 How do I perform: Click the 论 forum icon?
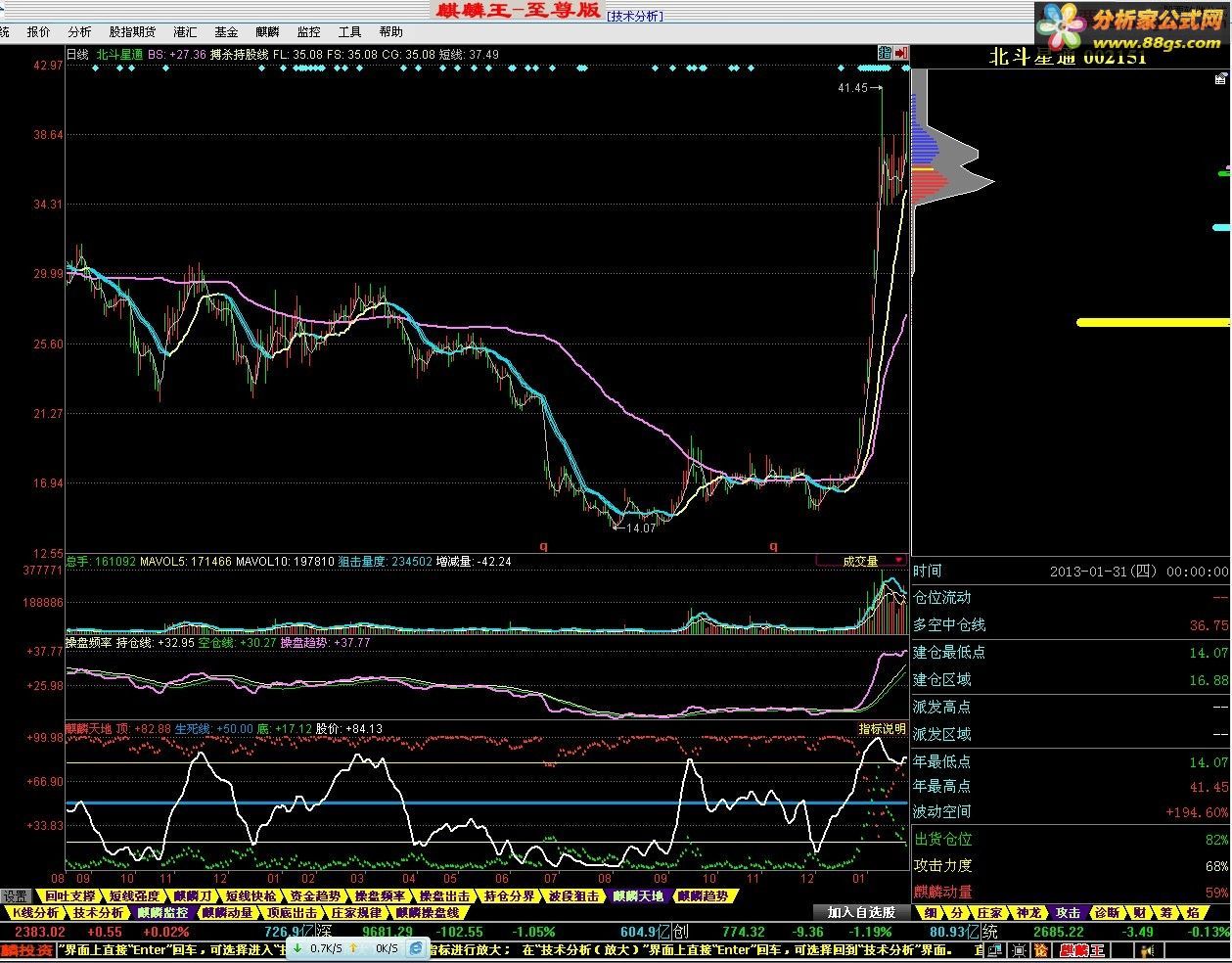click(1041, 950)
